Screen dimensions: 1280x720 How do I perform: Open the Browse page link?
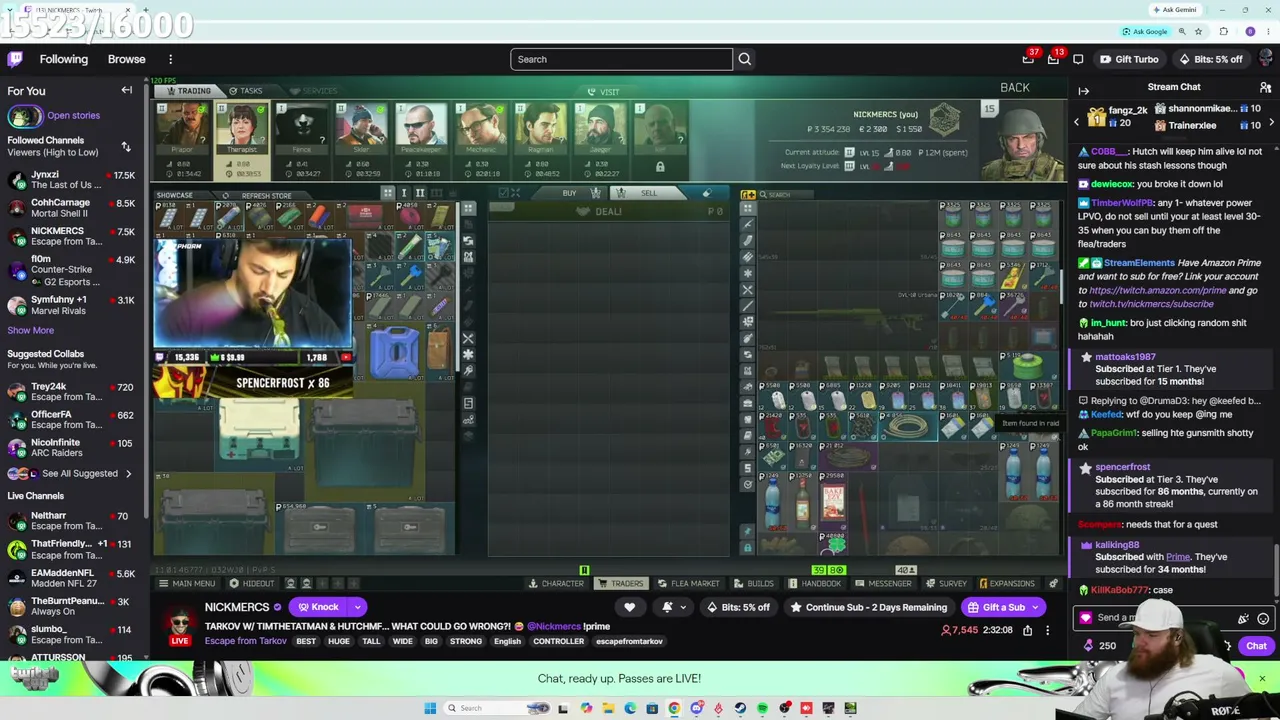coord(127,59)
